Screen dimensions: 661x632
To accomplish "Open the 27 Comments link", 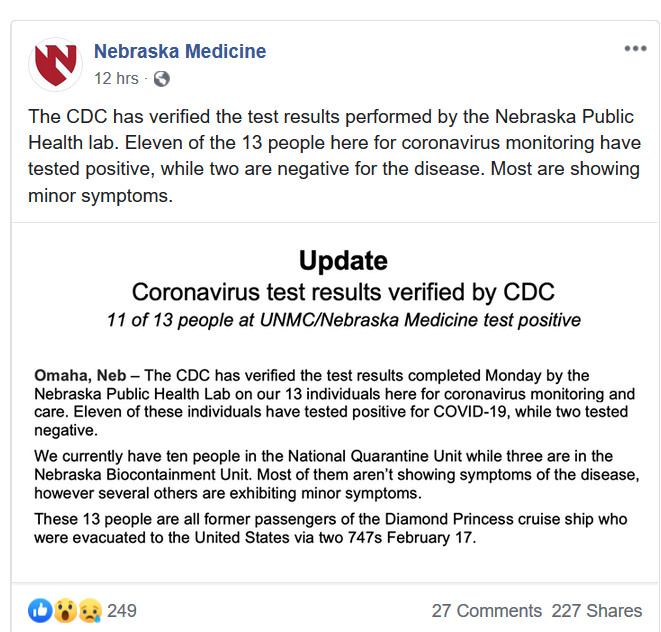I will pyautogui.click(x=486, y=610).
